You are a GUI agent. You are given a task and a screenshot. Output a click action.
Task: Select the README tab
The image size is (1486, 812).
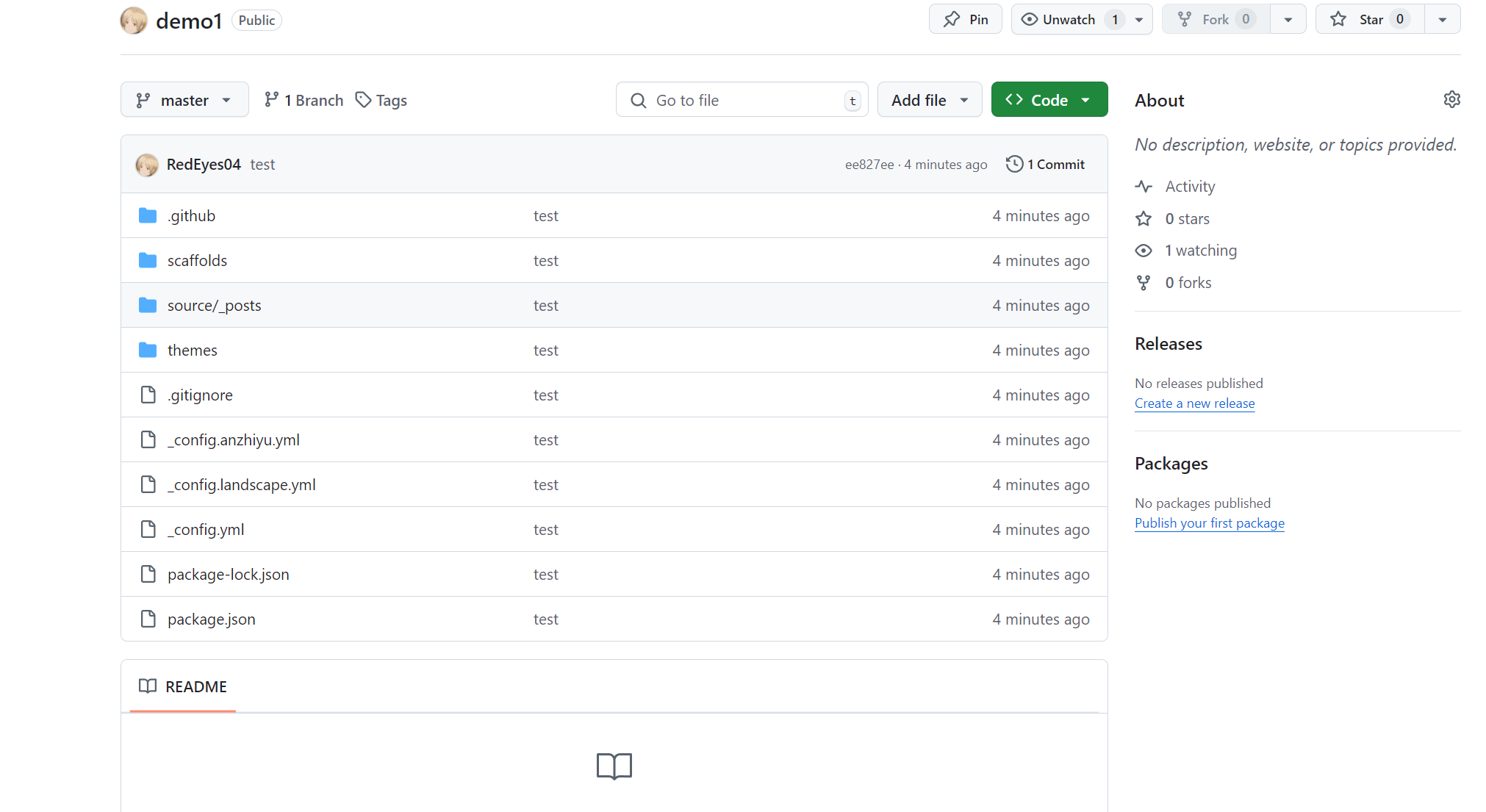point(183,686)
